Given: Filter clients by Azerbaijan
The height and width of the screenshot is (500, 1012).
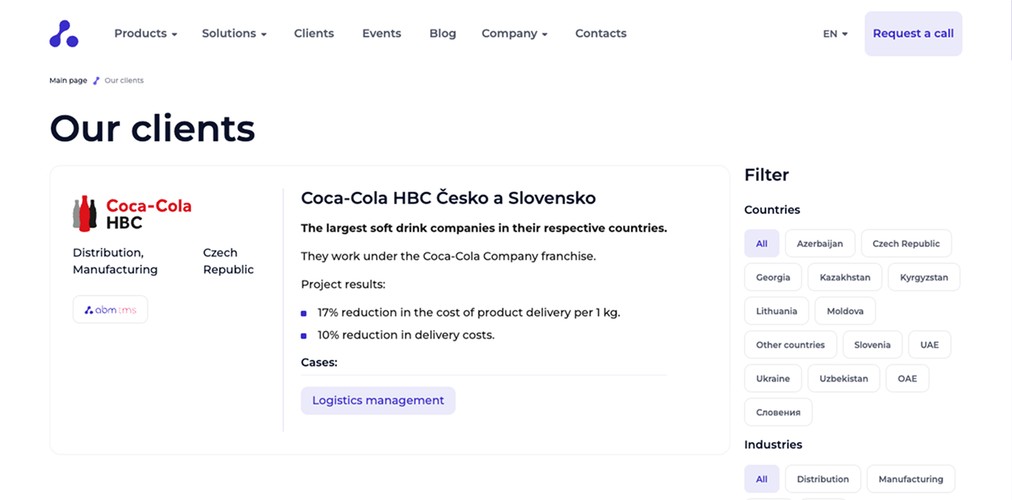Looking at the screenshot, I should click(x=820, y=243).
